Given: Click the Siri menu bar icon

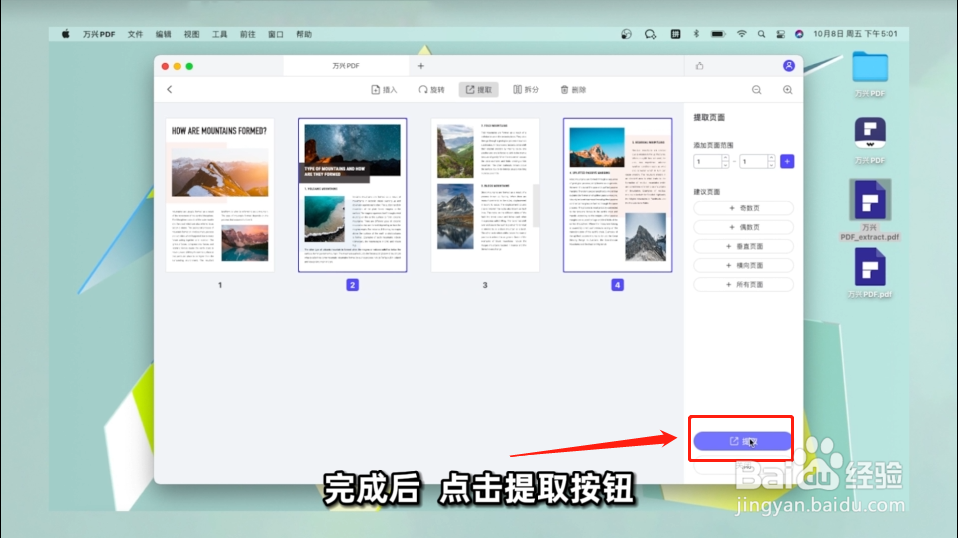Looking at the screenshot, I should [x=799, y=34].
